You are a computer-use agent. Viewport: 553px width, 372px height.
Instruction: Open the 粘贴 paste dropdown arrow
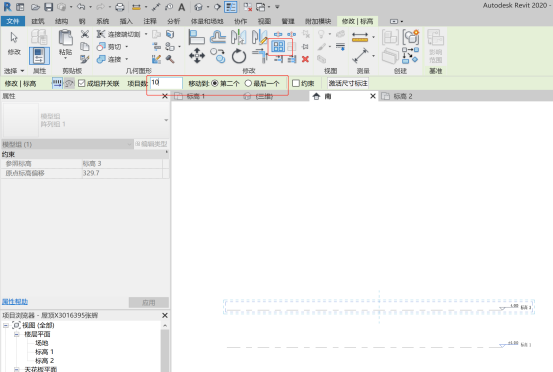coord(66,58)
